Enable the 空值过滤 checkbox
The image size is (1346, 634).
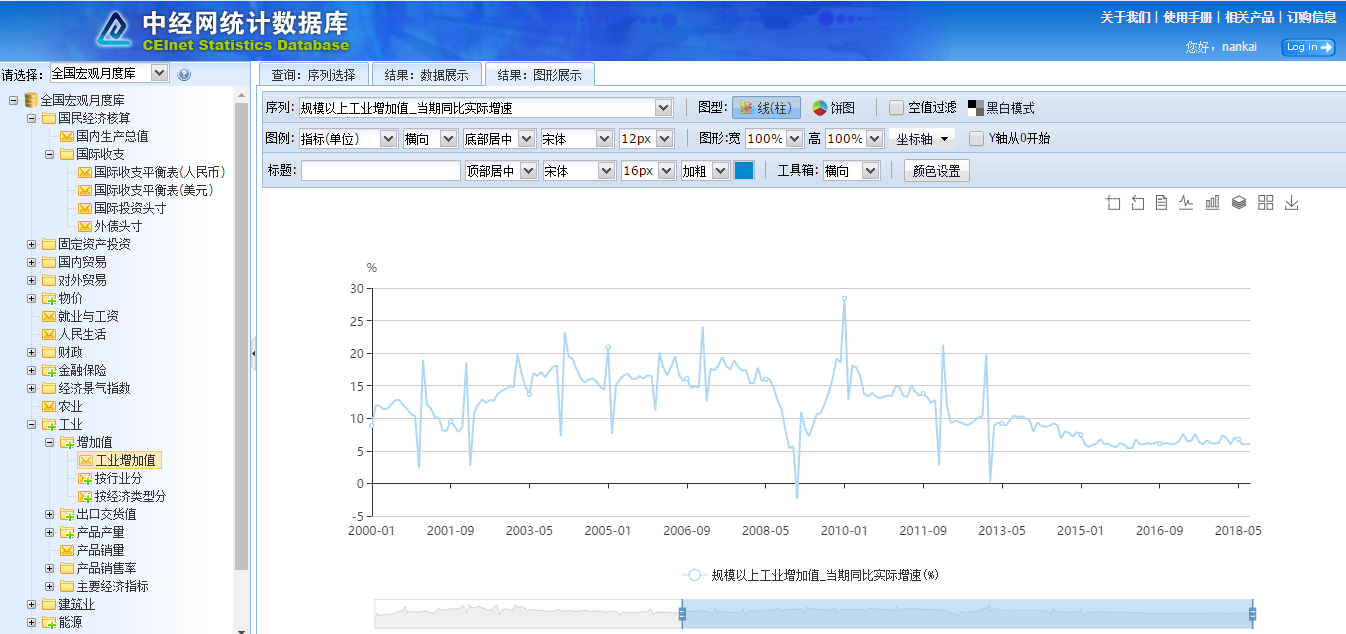[896, 108]
